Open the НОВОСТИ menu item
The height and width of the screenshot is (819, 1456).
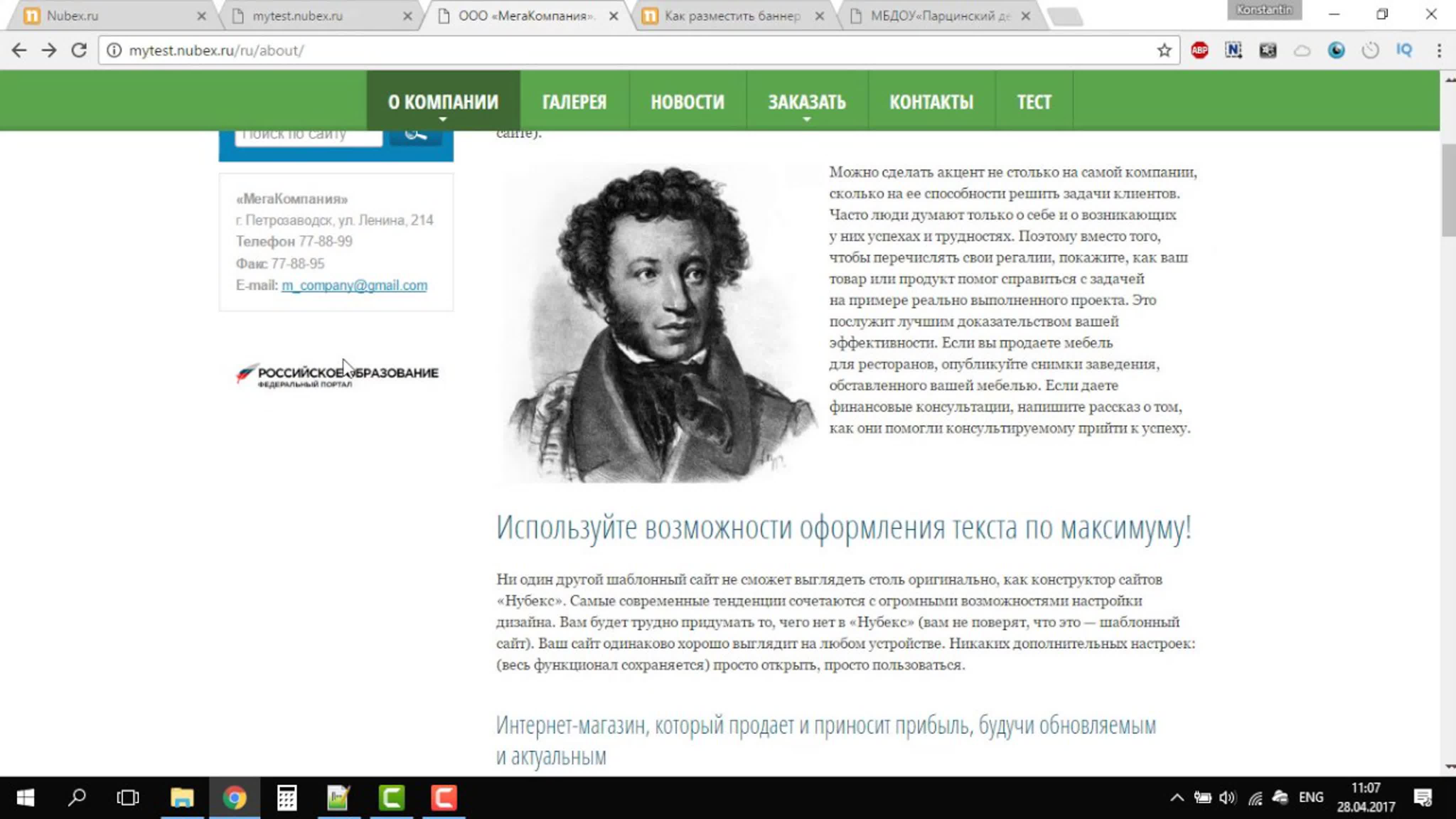(x=687, y=101)
